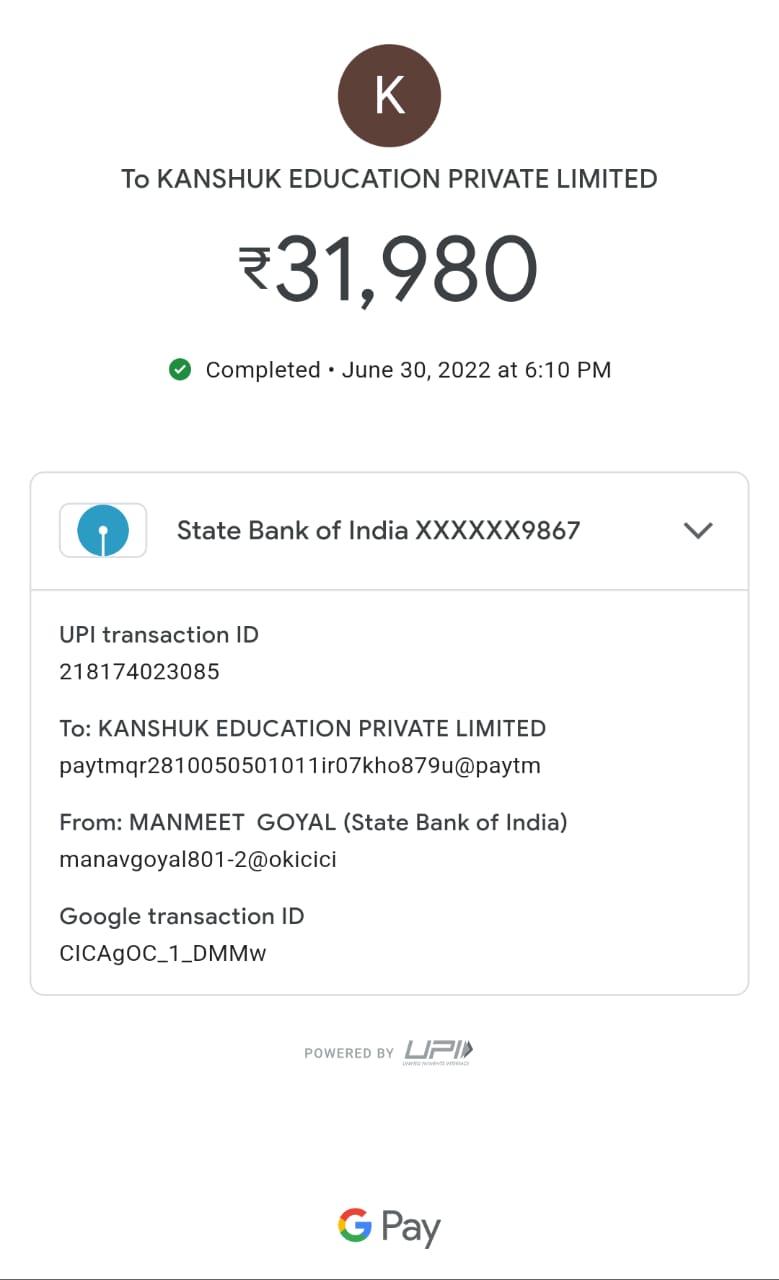Collapse the bank account details chevron
This screenshot has height=1280, width=779.
pyautogui.click(x=697, y=530)
